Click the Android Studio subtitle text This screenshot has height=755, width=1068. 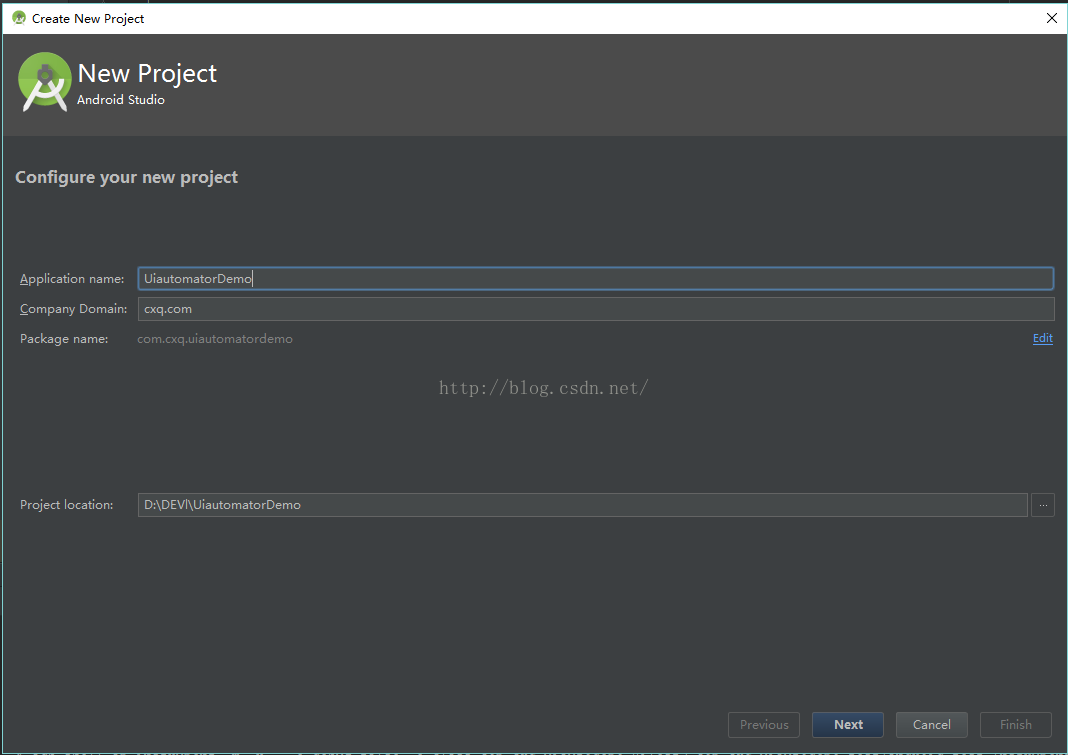click(121, 99)
